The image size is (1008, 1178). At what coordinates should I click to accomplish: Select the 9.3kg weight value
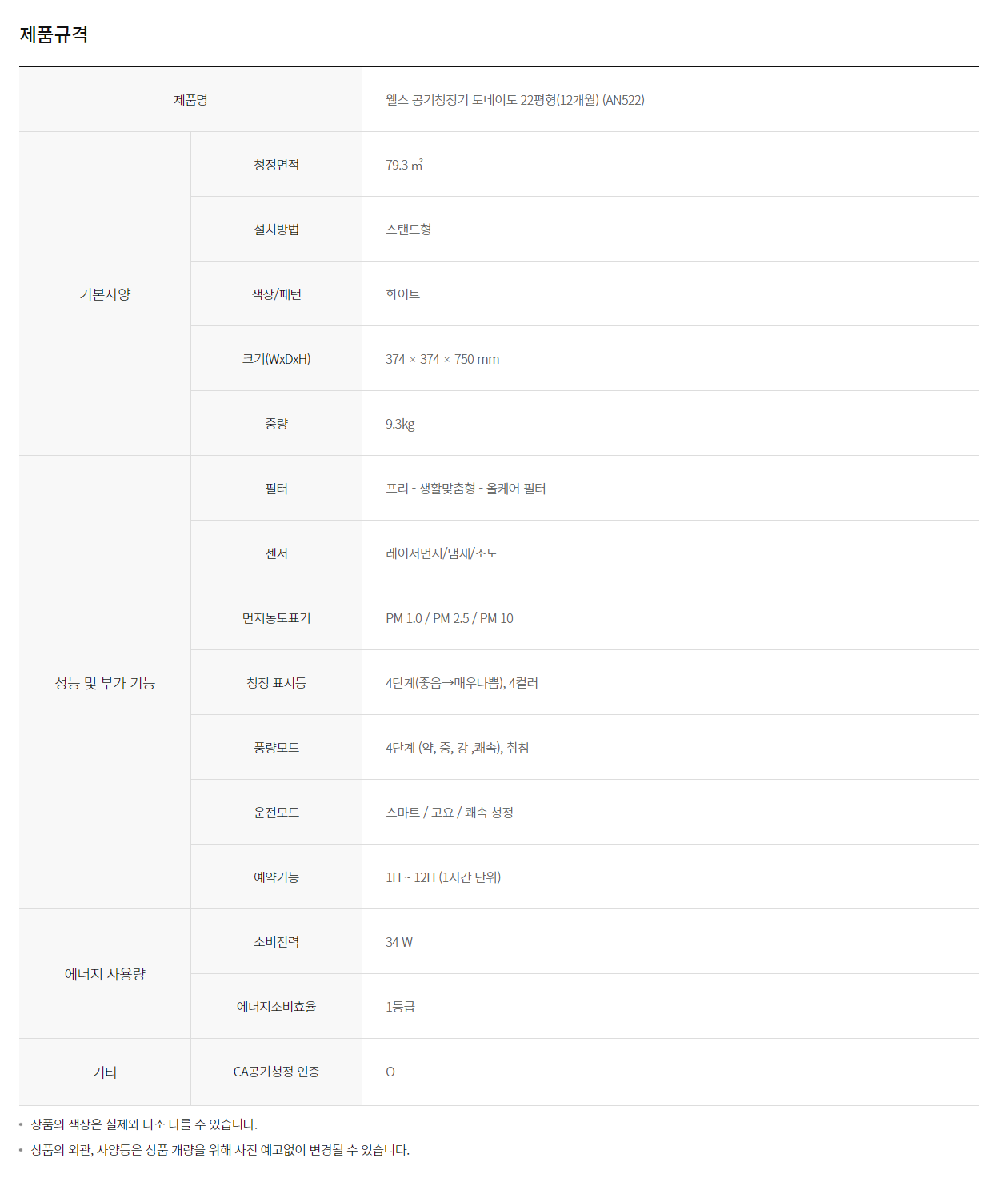pyautogui.click(x=400, y=424)
